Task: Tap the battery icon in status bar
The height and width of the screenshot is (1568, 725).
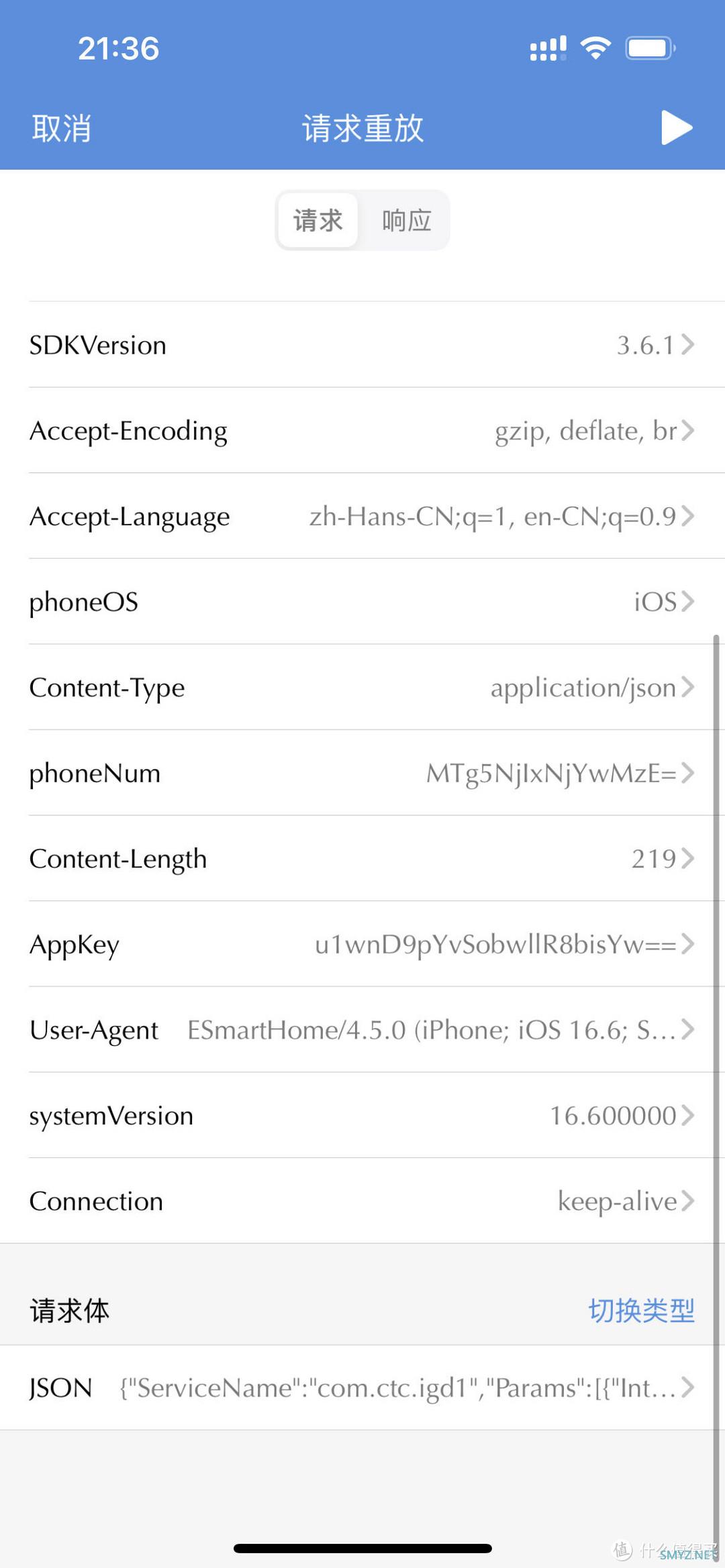Action: tap(650, 48)
